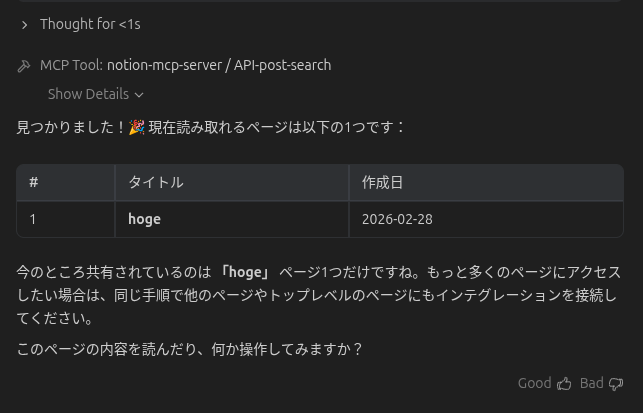Expand the chevron beside Show Details
The height and width of the screenshot is (413, 643).
(x=139, y=95)
